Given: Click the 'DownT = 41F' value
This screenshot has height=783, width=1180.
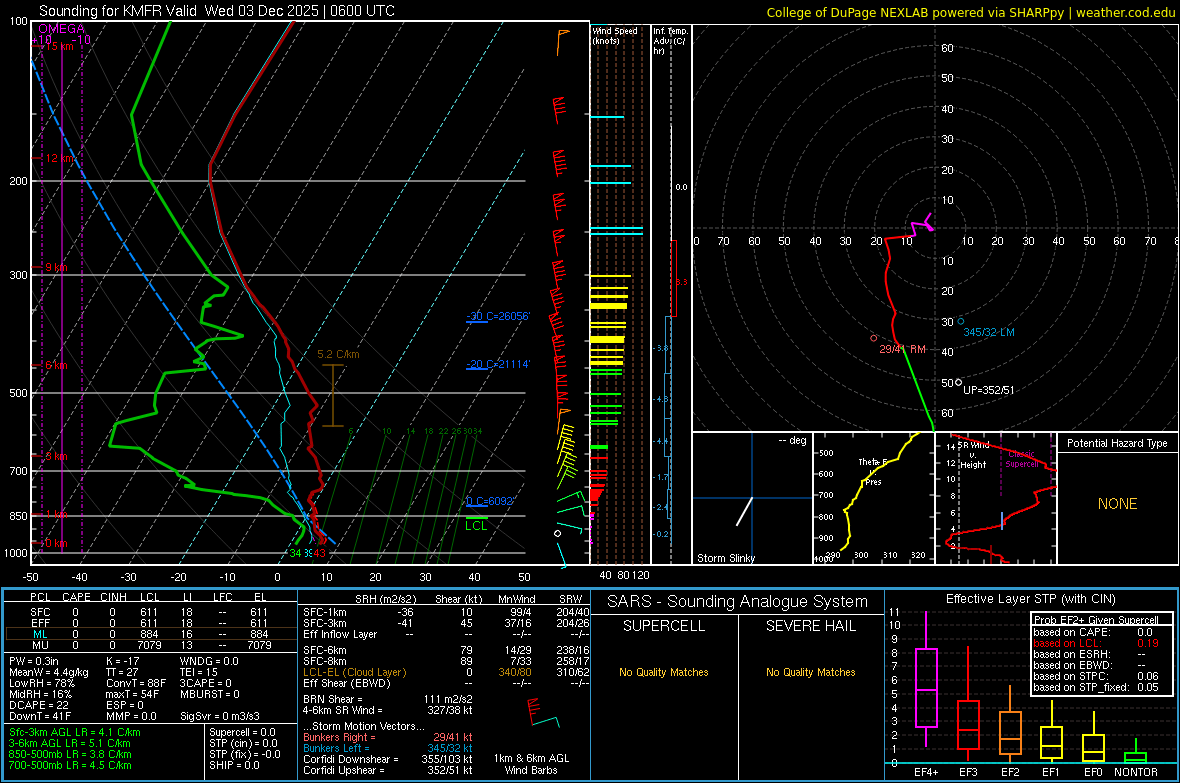Looking at the screenshot, I should click(x=40, y=717).
